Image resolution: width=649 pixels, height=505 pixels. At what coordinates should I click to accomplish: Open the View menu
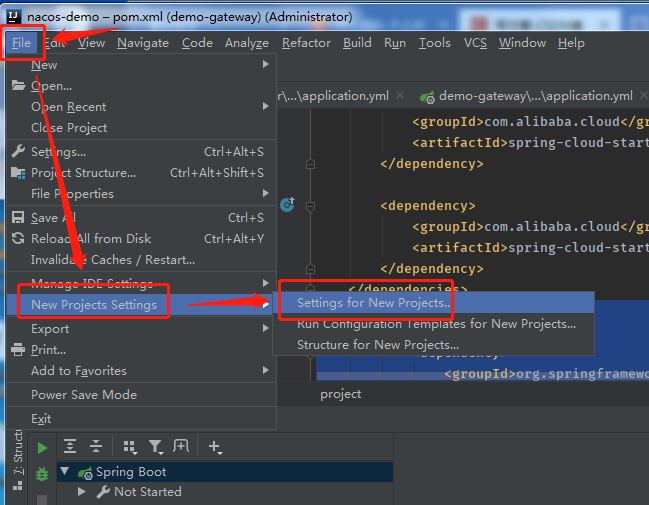click(91, 43)
